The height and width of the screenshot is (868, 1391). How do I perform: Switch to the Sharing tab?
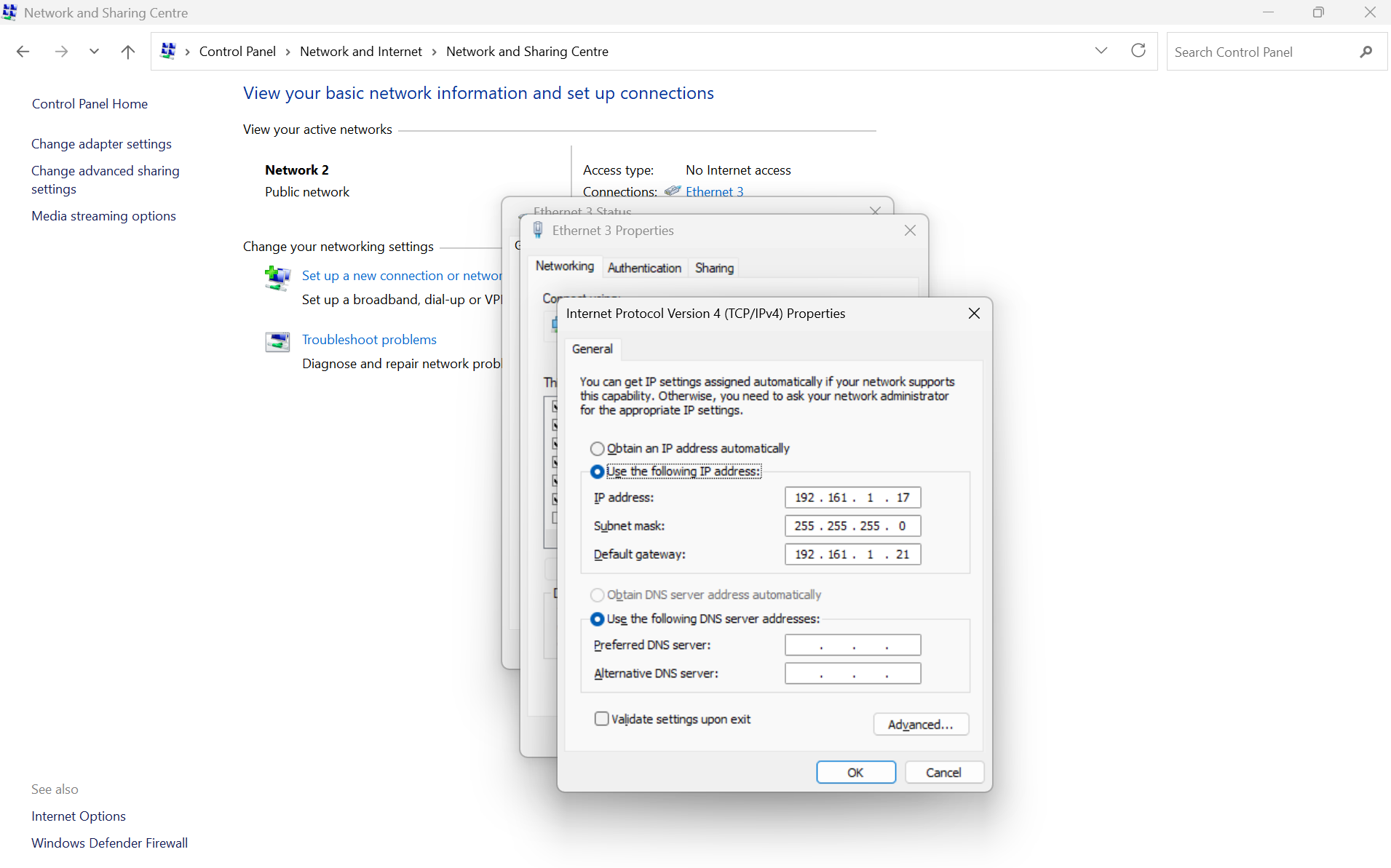pyautogui.click(x=713, y=267)
